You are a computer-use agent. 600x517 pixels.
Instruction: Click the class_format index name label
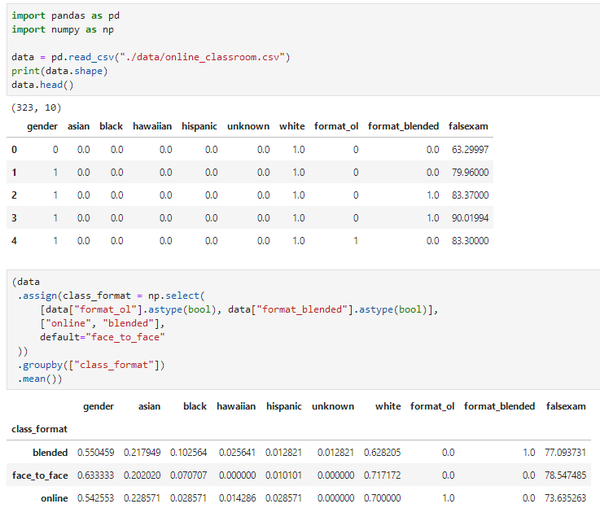click(x=39, y=428)
